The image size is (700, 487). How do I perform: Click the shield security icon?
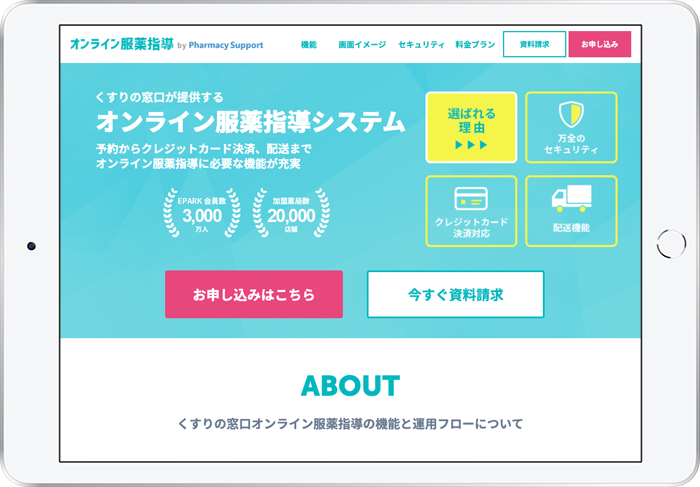click(x=571, y=114)
